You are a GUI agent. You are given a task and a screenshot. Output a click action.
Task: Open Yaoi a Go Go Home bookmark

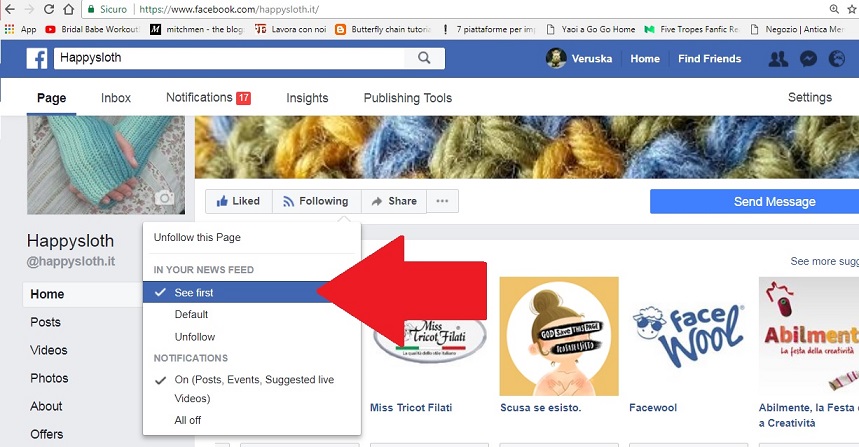tap(591, 29)
